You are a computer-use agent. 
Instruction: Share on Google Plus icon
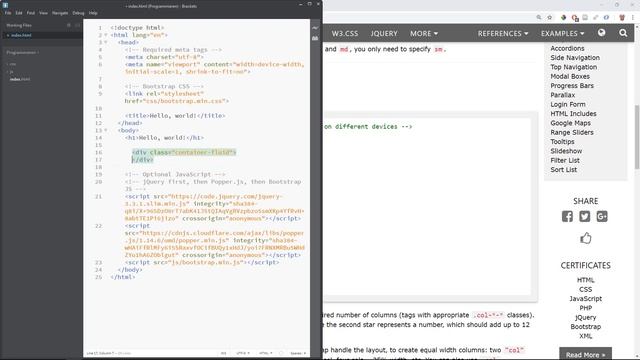[x=602, y=216]
